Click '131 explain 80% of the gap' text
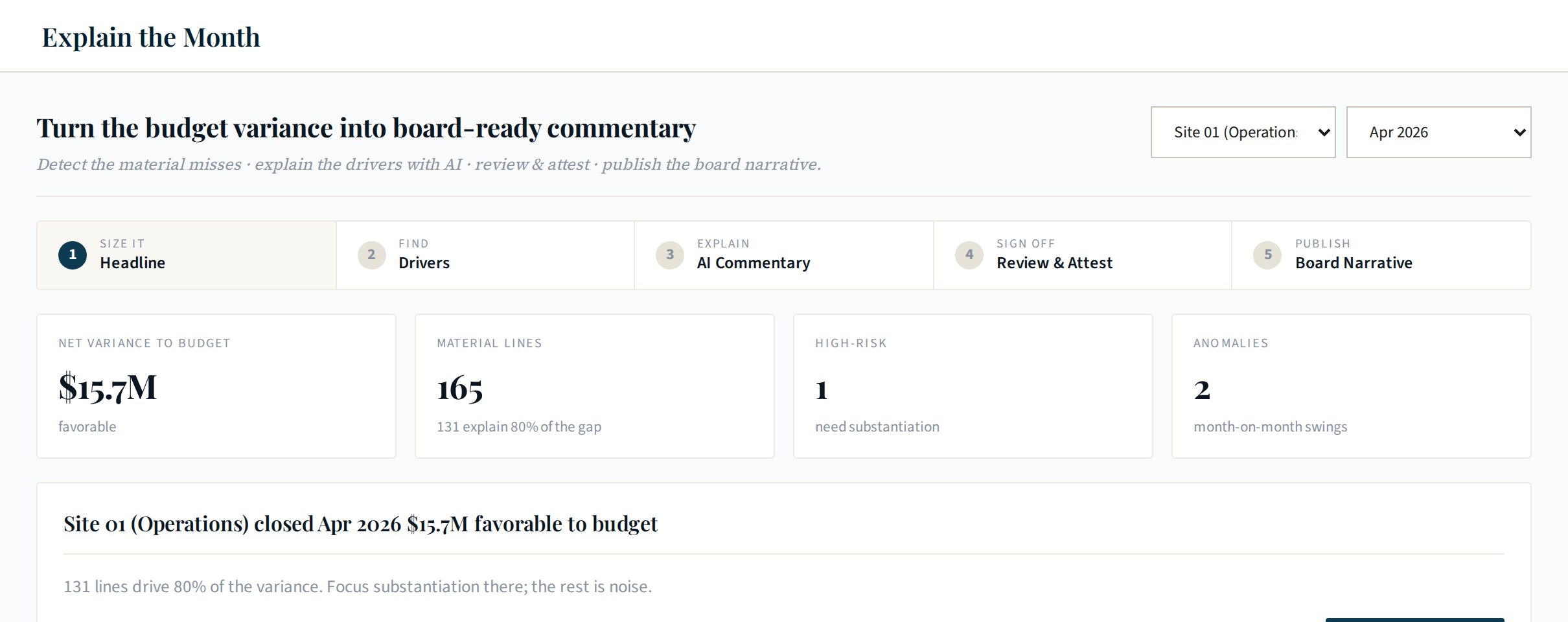Screen dimensions: 1568x622 click(x=519, y=426)
